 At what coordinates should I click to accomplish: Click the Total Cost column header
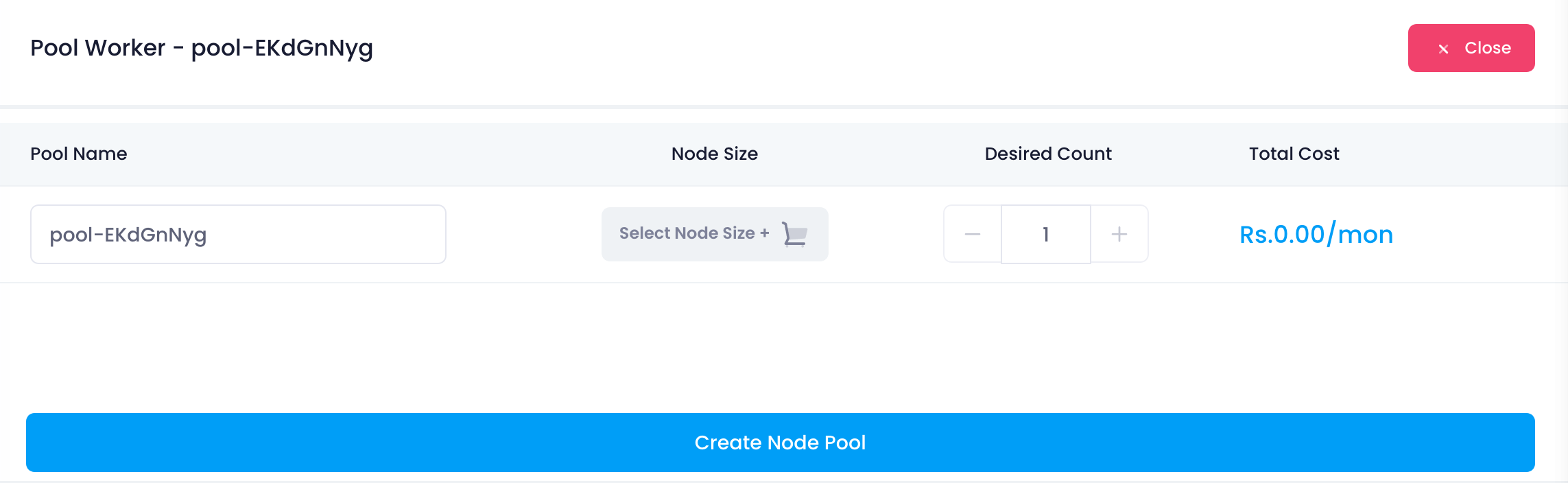tap(1294, 154)
